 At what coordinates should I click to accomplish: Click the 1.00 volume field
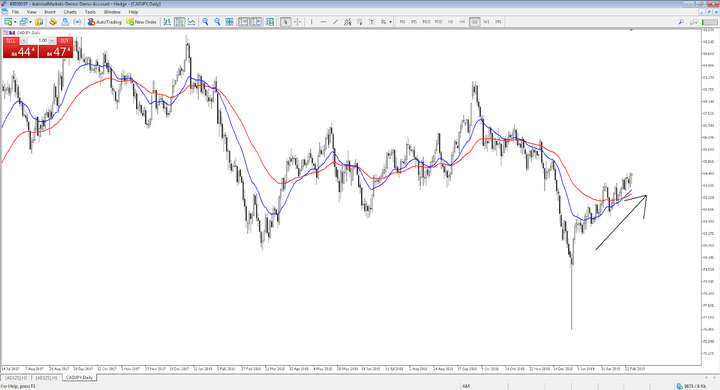click(x=38, y=41)
